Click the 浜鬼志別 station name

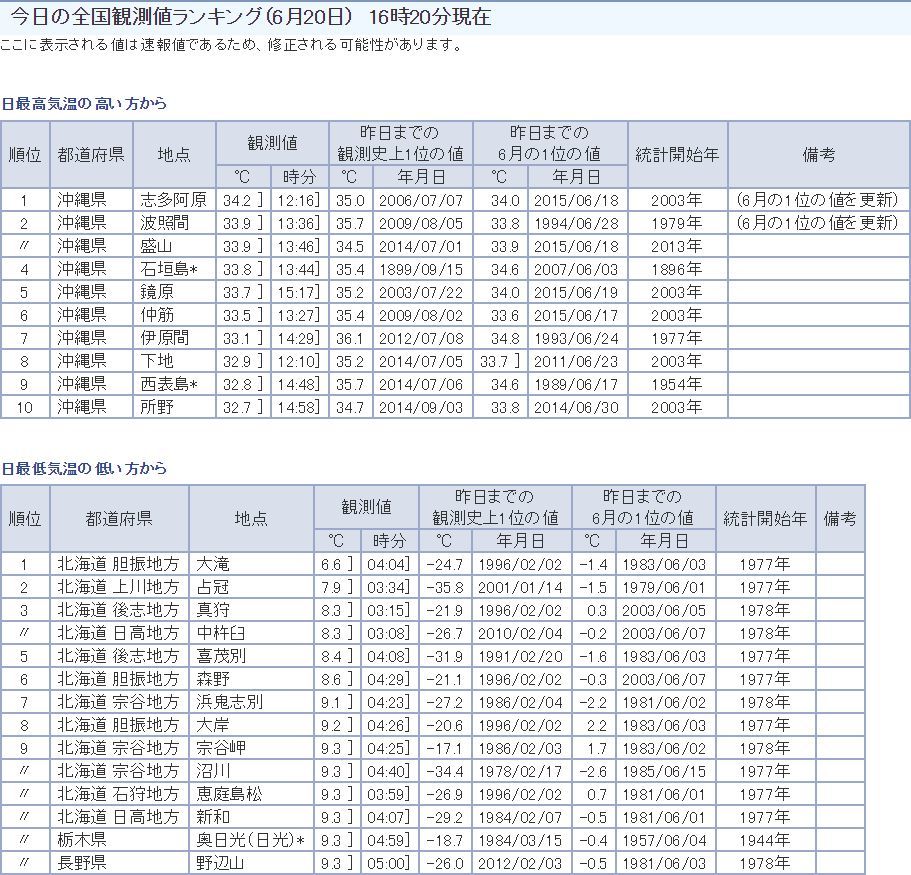click(x=230, y=702)
